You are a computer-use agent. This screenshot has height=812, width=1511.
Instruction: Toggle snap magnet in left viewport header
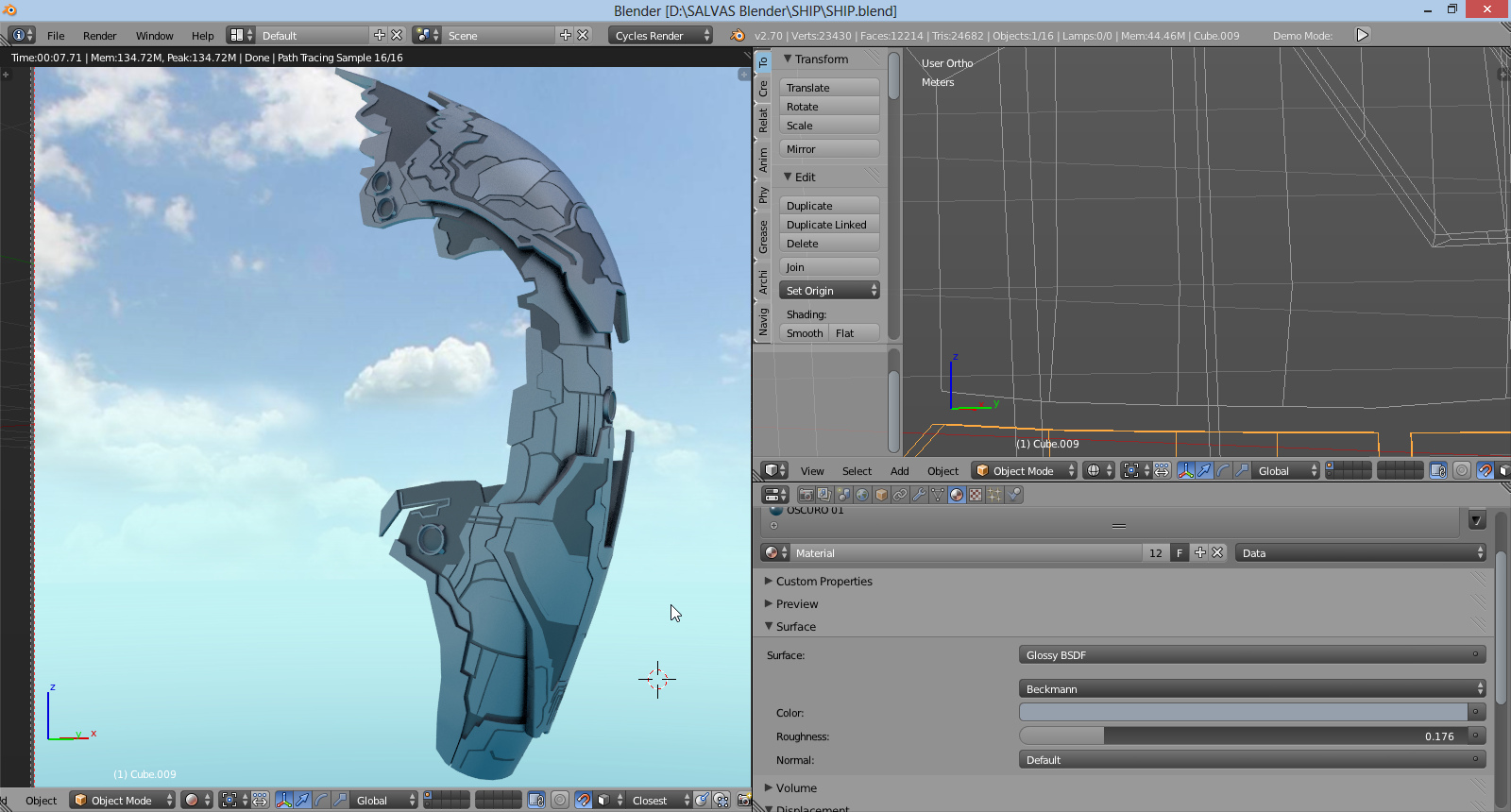tap(583, 800)
